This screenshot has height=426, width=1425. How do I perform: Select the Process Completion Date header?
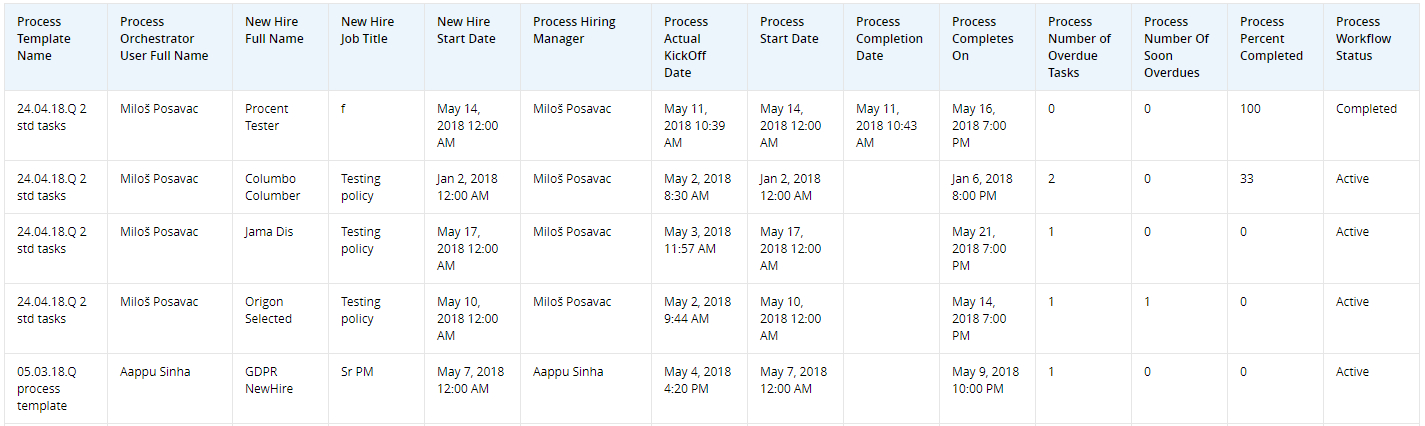[x=889, y=39]
